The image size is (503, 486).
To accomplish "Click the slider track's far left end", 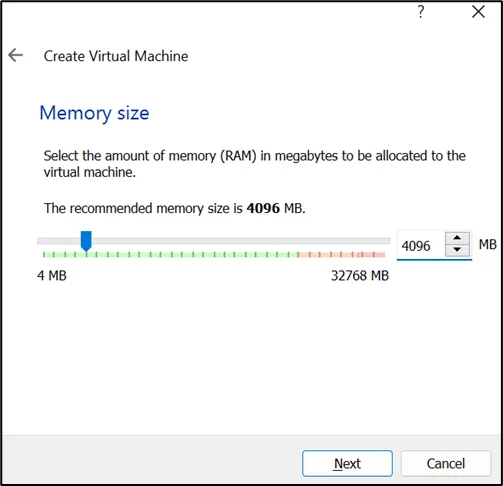I will pos(40,241).
